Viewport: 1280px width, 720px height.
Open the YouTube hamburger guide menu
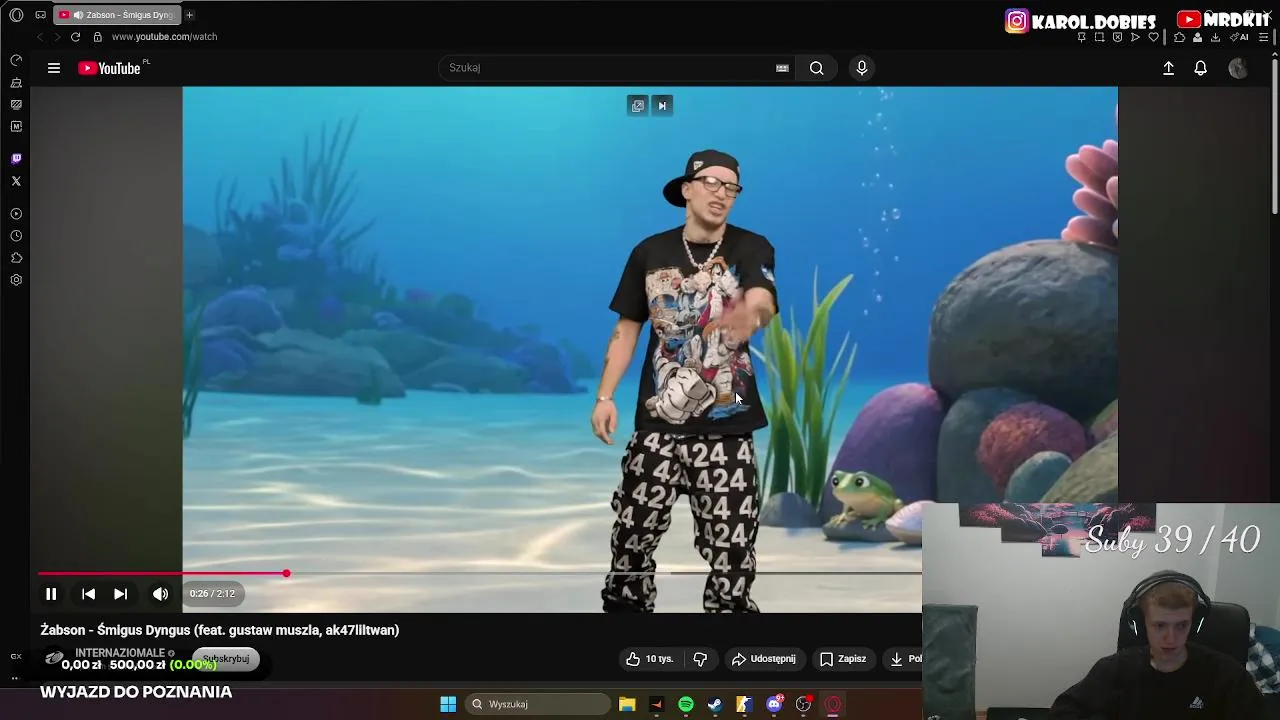pyautogui.click(x=54, y=68)
